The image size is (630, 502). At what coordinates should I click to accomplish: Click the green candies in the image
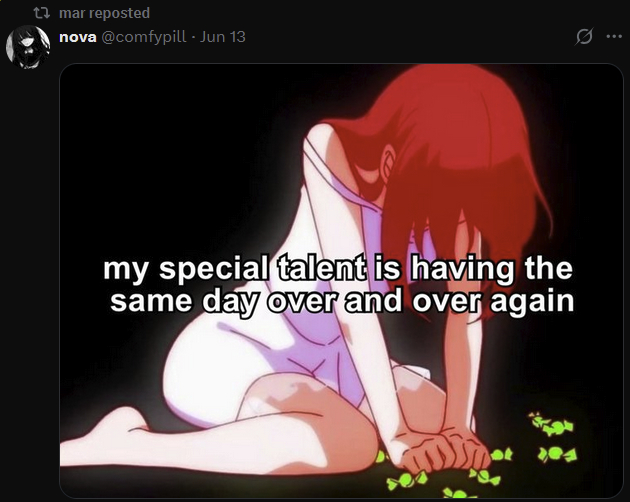pos(554,440)
